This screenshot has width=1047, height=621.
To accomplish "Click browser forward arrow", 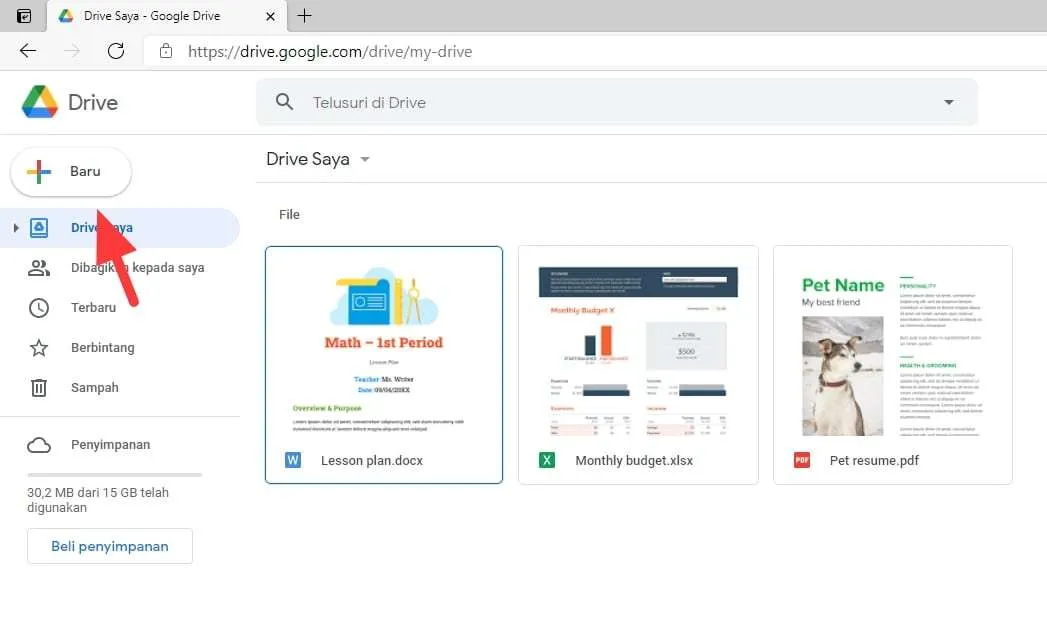I will (x=71, y=51).
